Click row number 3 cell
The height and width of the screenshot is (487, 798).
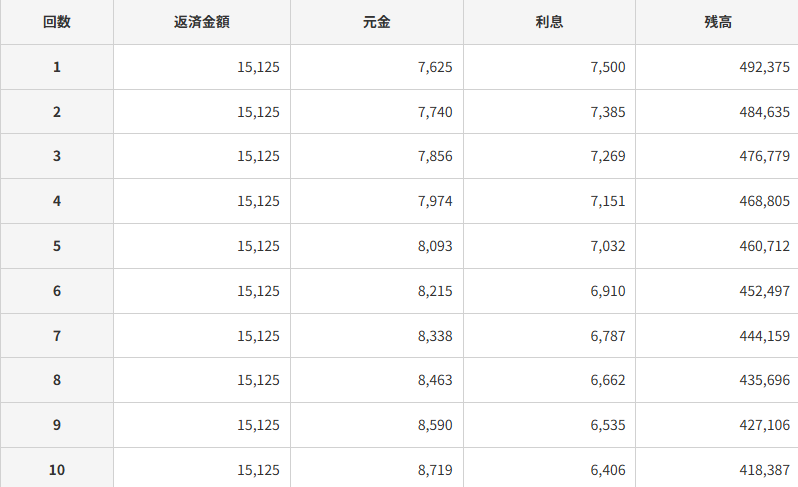click(x=56, y=156)
